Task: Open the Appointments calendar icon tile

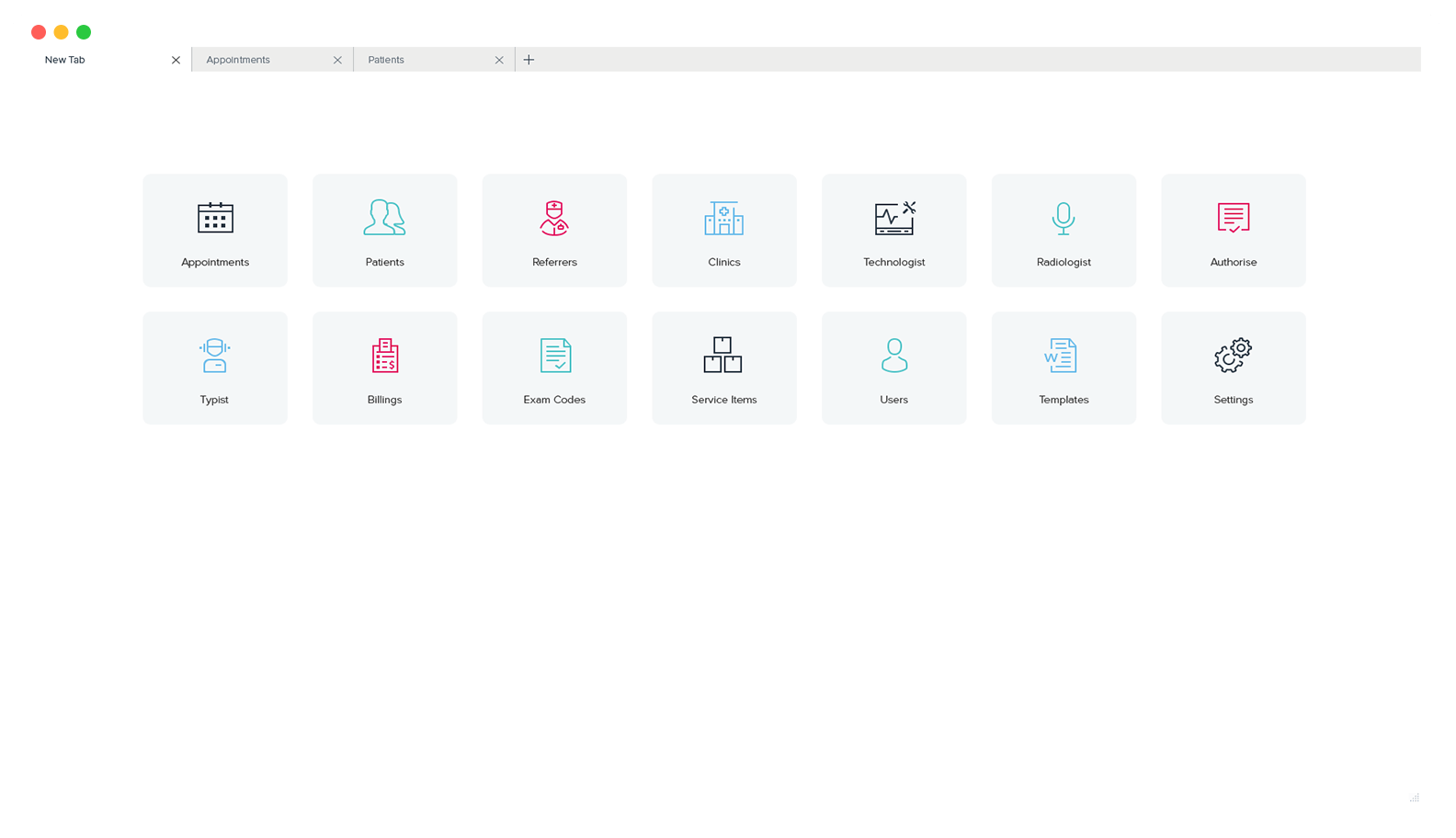Action: (x=215, y=218)
